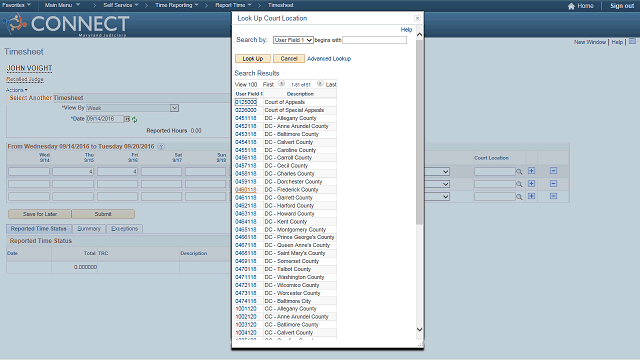
Task: Switch to Reported Time Status tab
Action: coord(39,229)
